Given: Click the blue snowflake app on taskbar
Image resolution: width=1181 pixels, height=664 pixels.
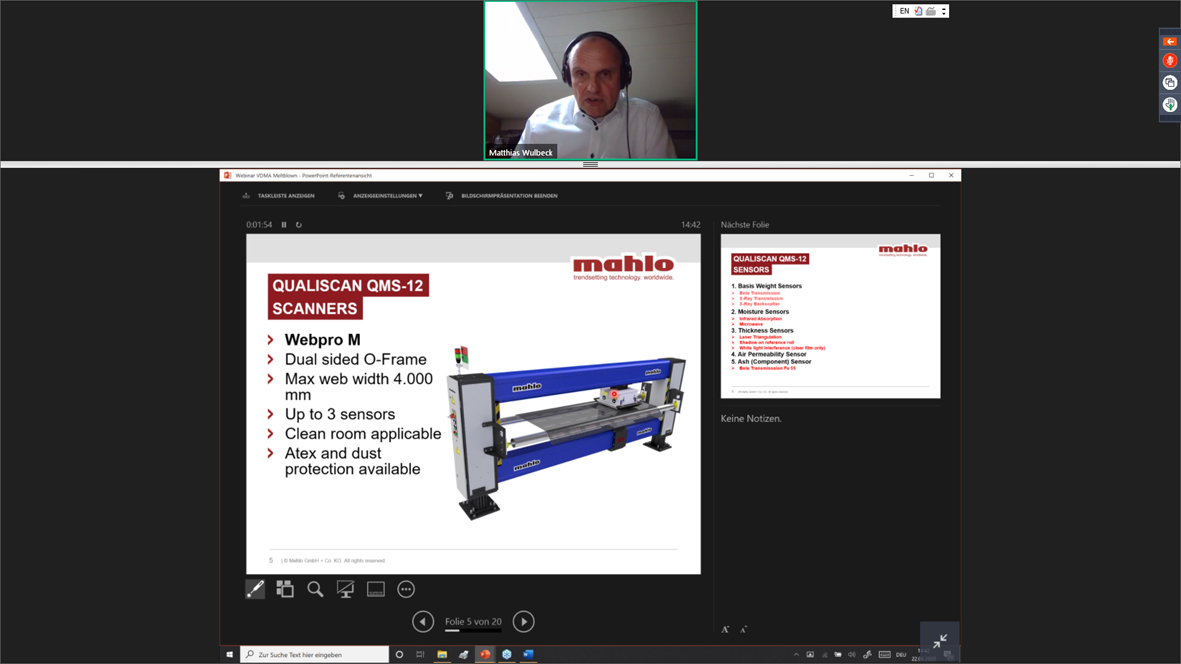Looking at the screenshot, I should (507, 655).
